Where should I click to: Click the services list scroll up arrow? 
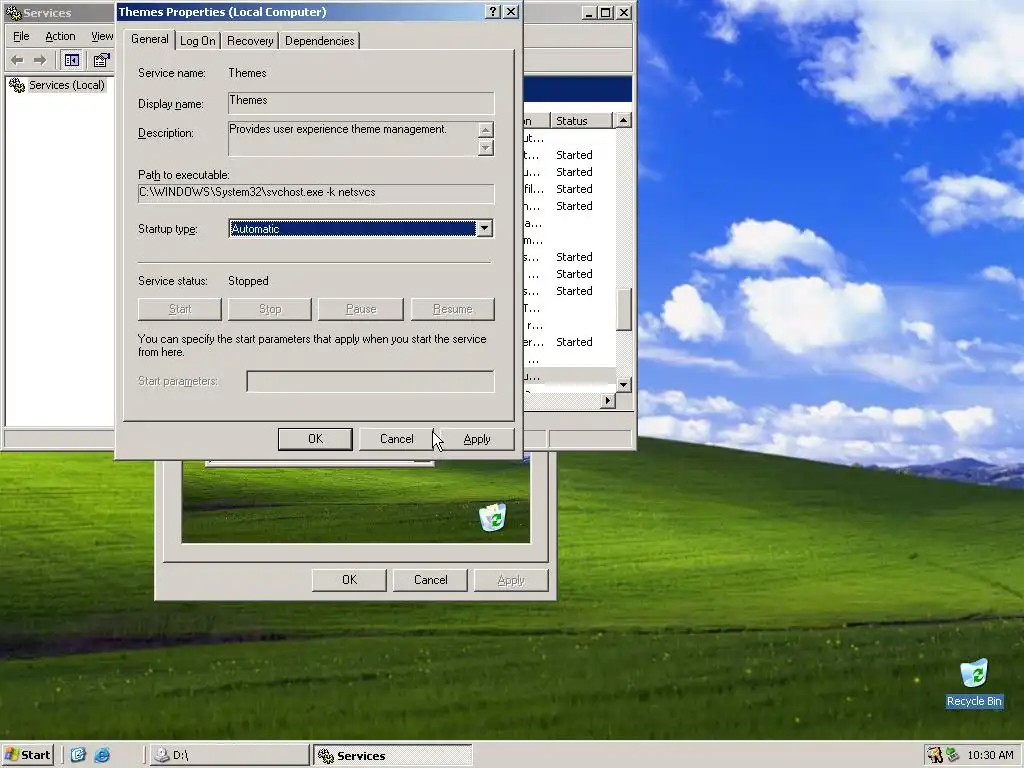click(624, 120)
